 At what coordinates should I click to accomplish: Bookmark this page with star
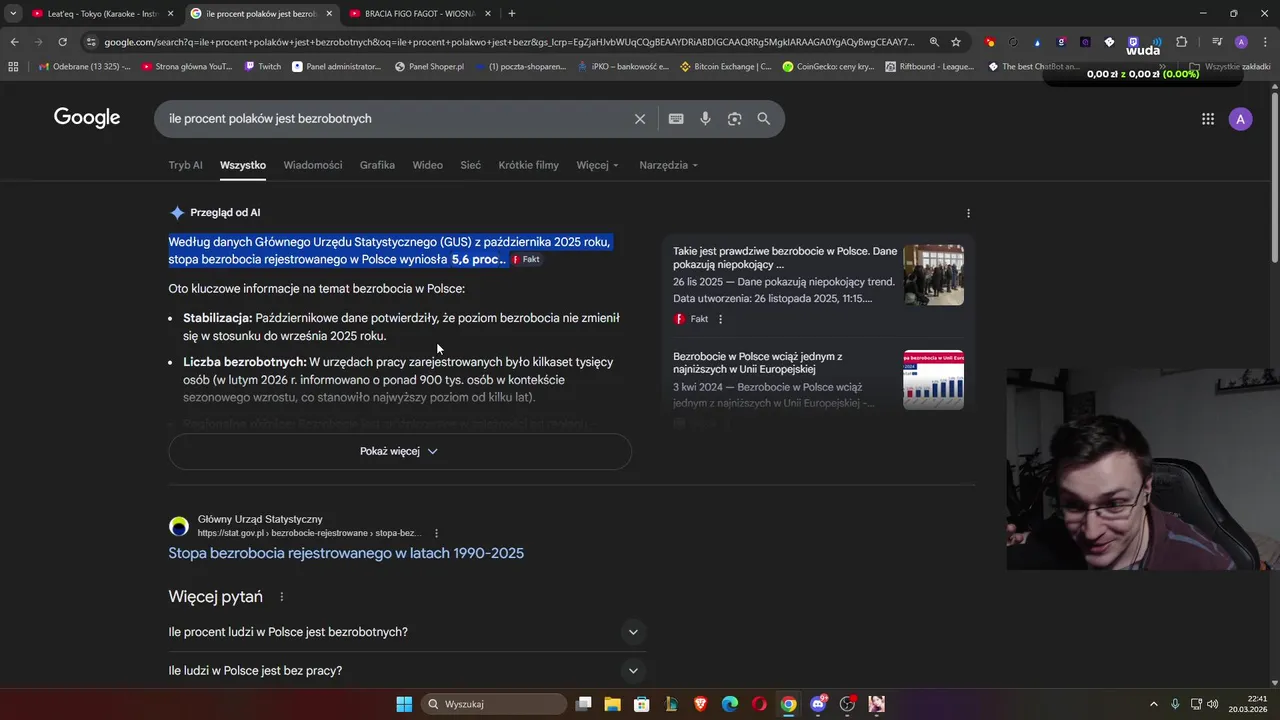[x=956, y=42]
